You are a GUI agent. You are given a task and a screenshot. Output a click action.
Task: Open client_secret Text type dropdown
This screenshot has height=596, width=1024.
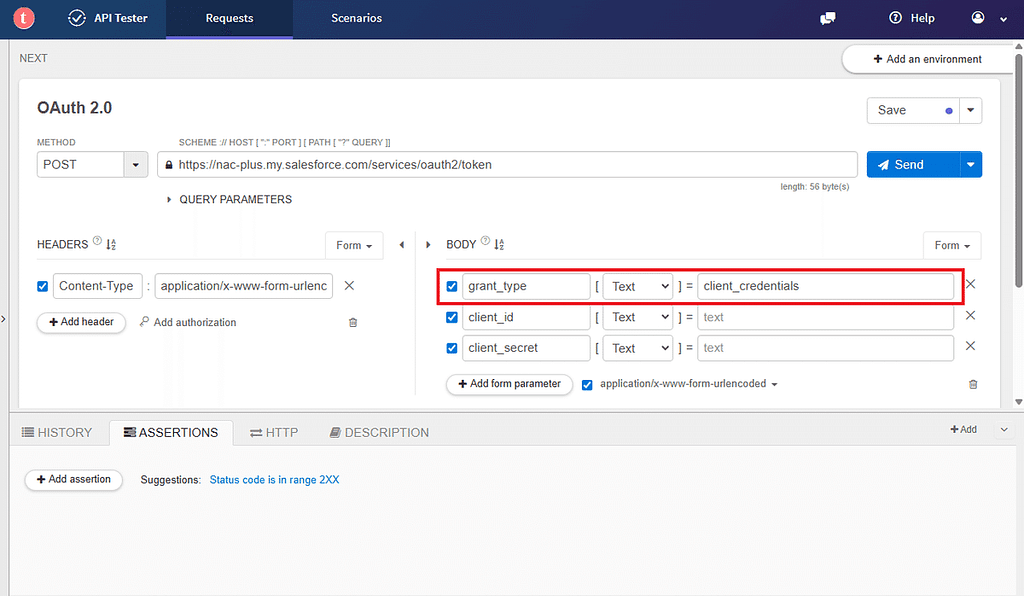click(x=638, y=348)
